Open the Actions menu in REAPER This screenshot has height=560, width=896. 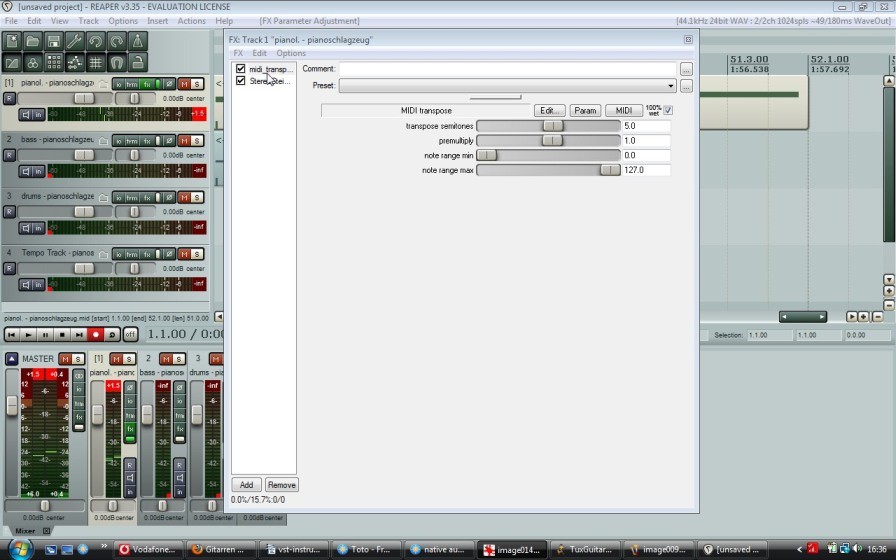[191, 21]
